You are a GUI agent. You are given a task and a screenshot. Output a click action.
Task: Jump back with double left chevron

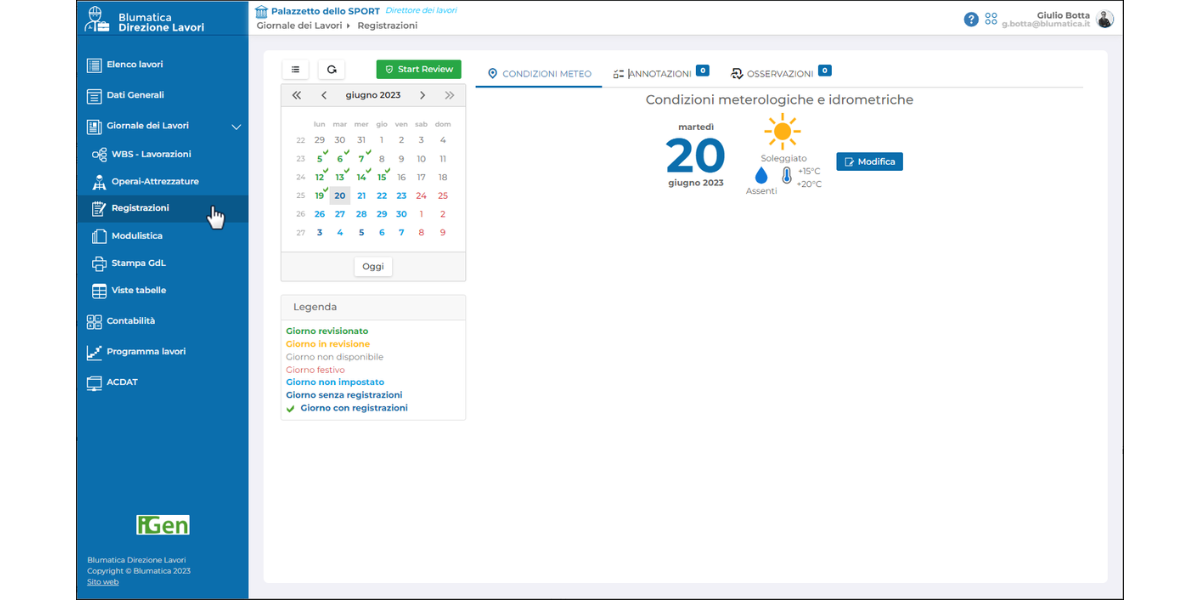pos(297,96)
